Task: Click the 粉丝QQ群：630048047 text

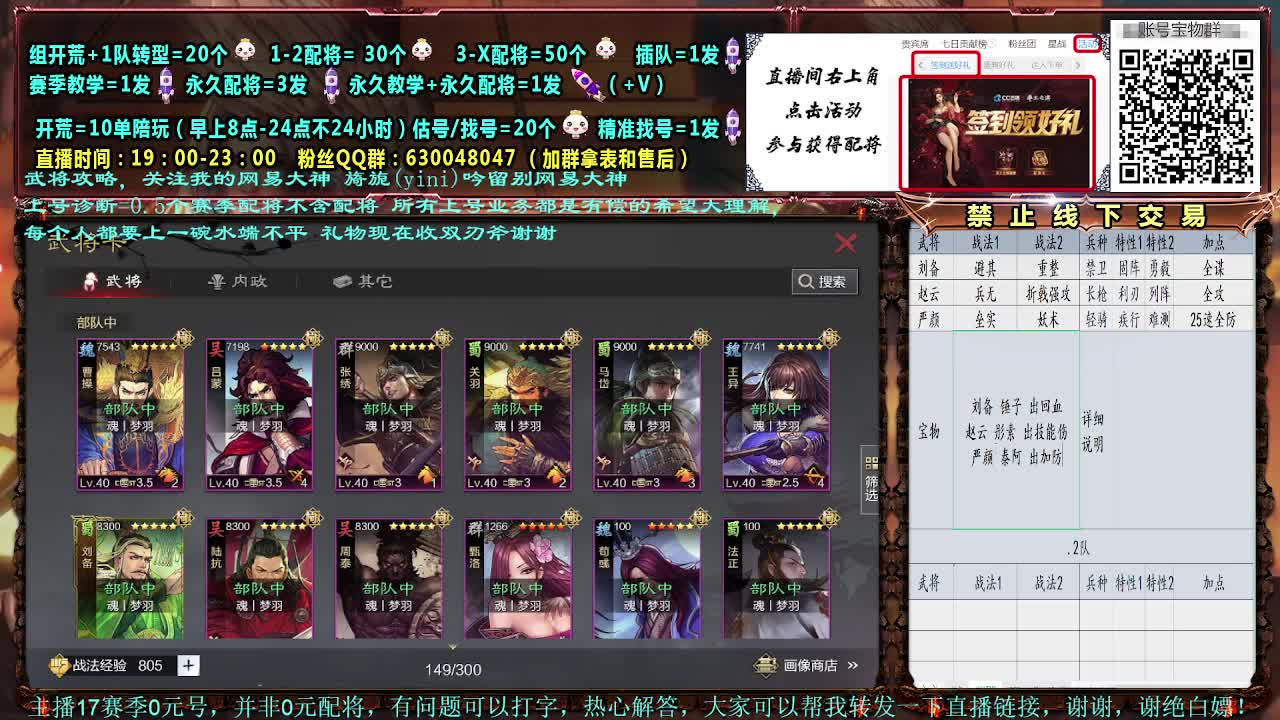Action: coord(406,158)
